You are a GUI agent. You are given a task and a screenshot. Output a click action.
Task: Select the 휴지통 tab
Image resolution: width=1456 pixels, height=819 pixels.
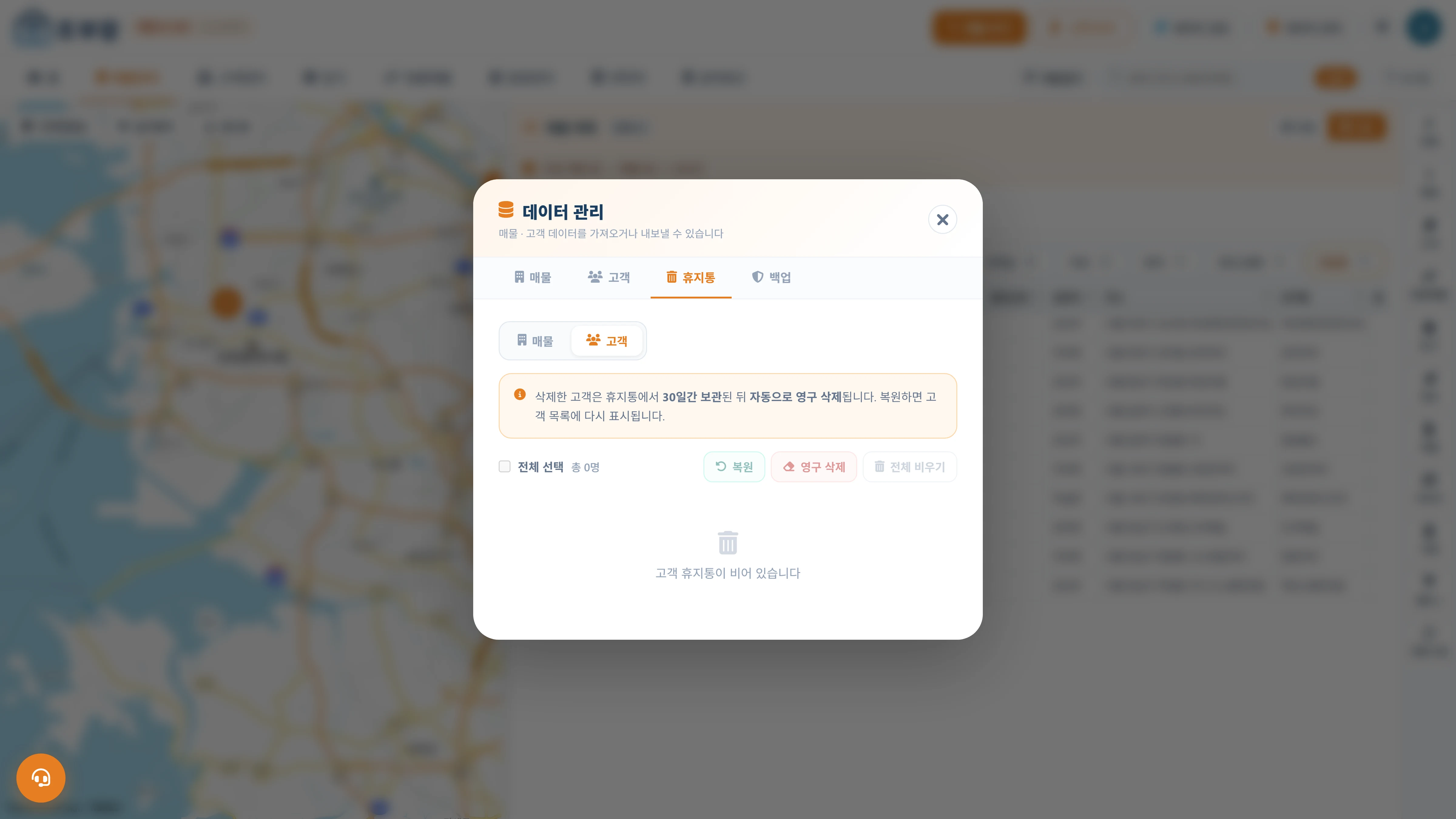tap(691, 278)
